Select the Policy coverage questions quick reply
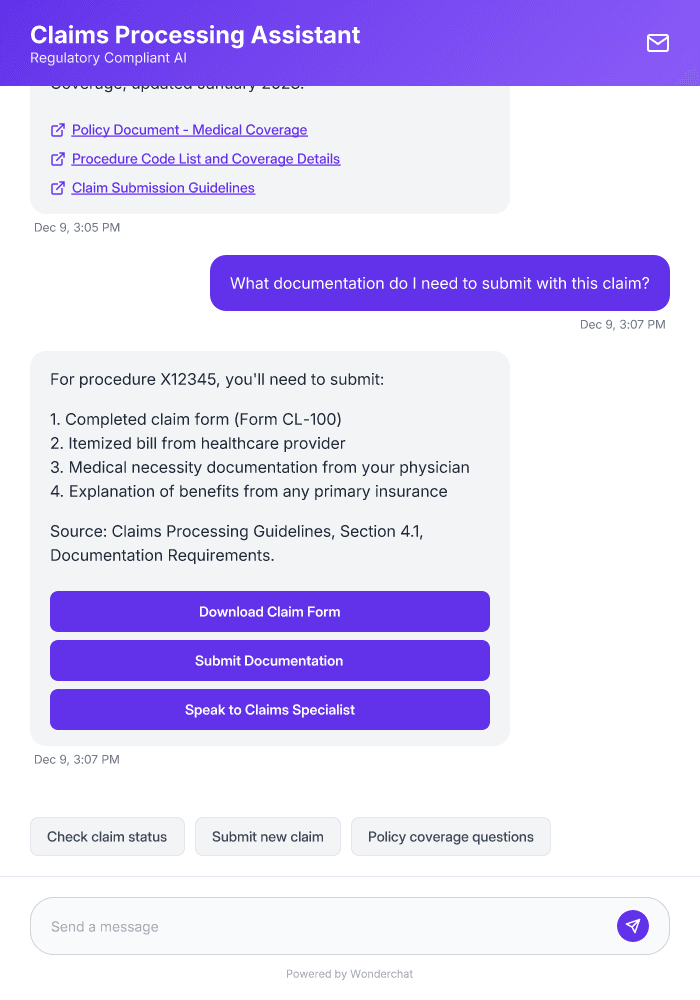700x1000 pixels. coord(450,836)
